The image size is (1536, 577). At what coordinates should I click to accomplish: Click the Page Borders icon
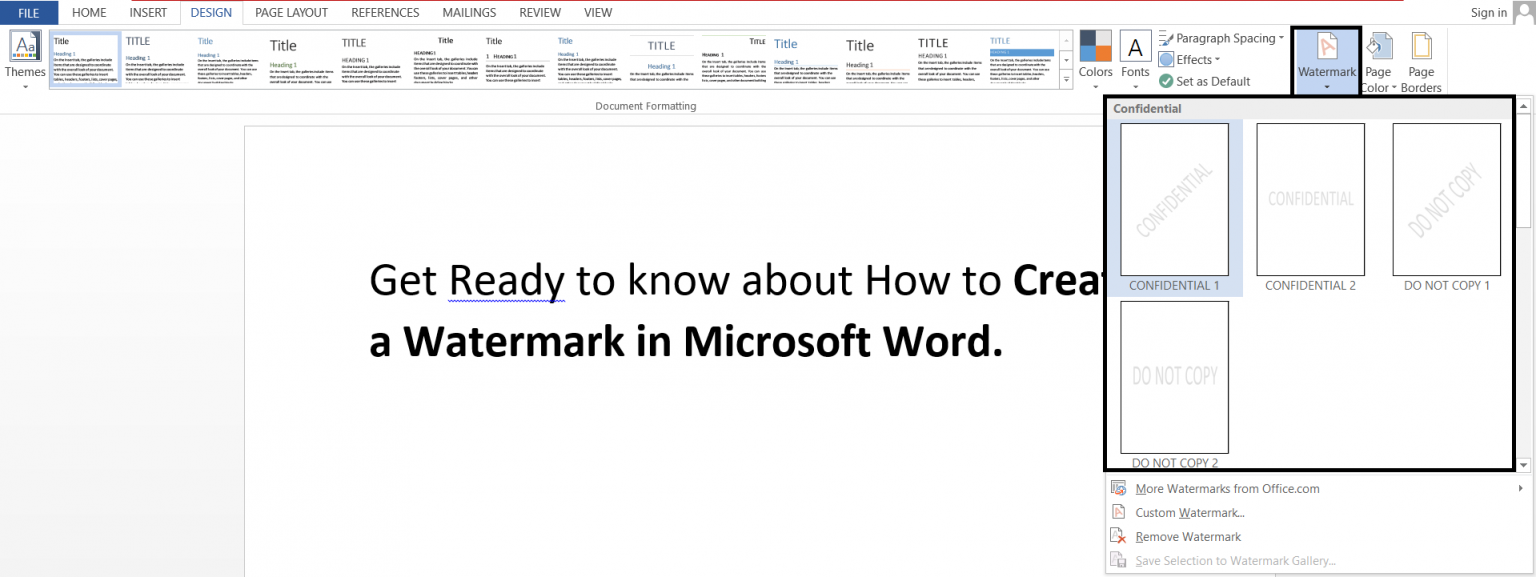coord(1421,57)
